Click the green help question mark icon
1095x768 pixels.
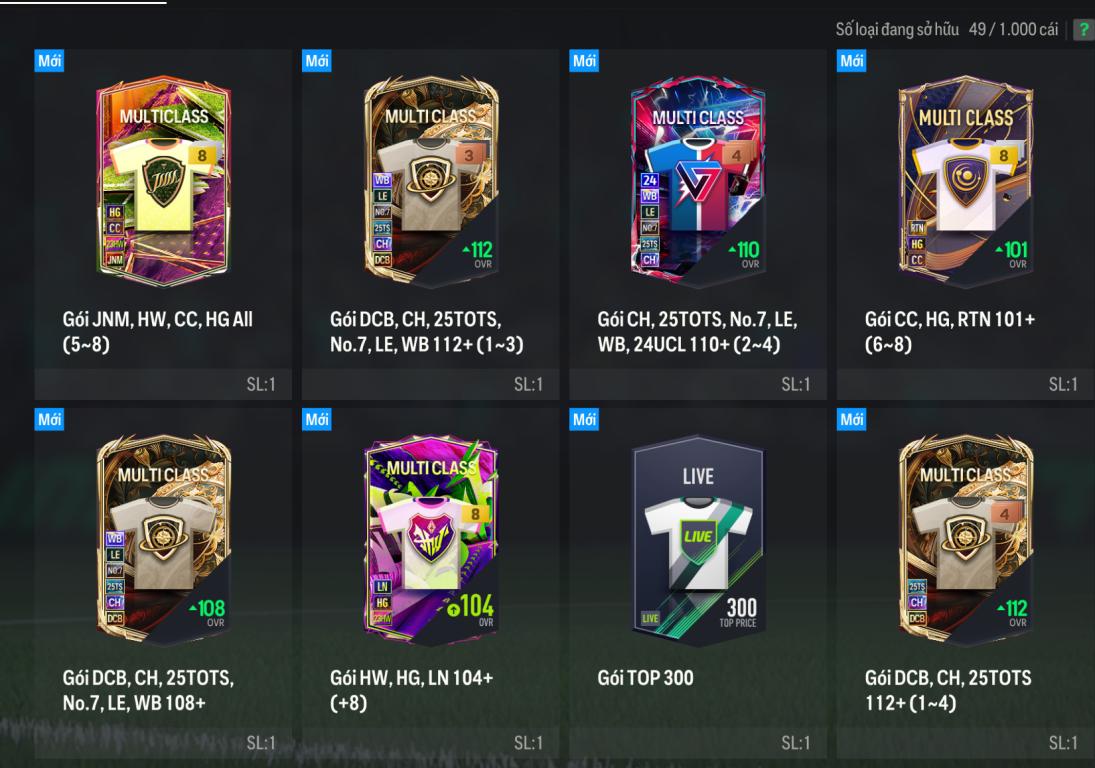[1085, 29]
